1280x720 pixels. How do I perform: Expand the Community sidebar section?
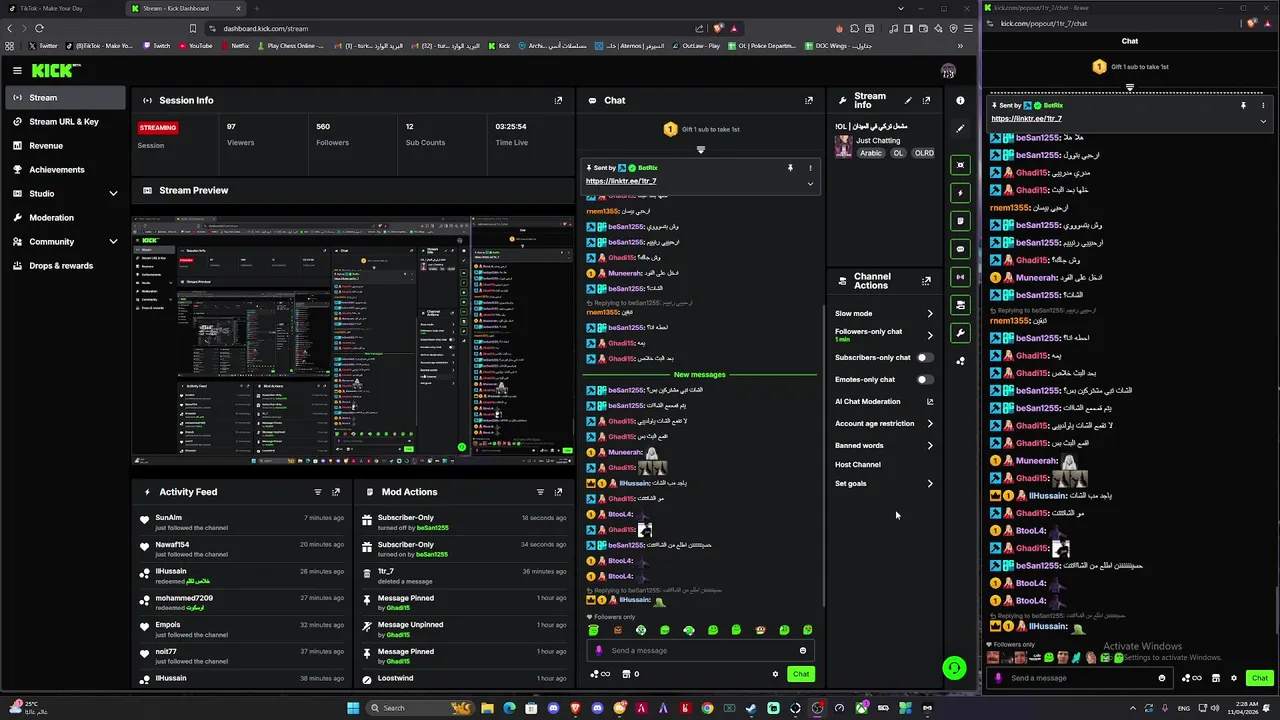click(113, 242)
